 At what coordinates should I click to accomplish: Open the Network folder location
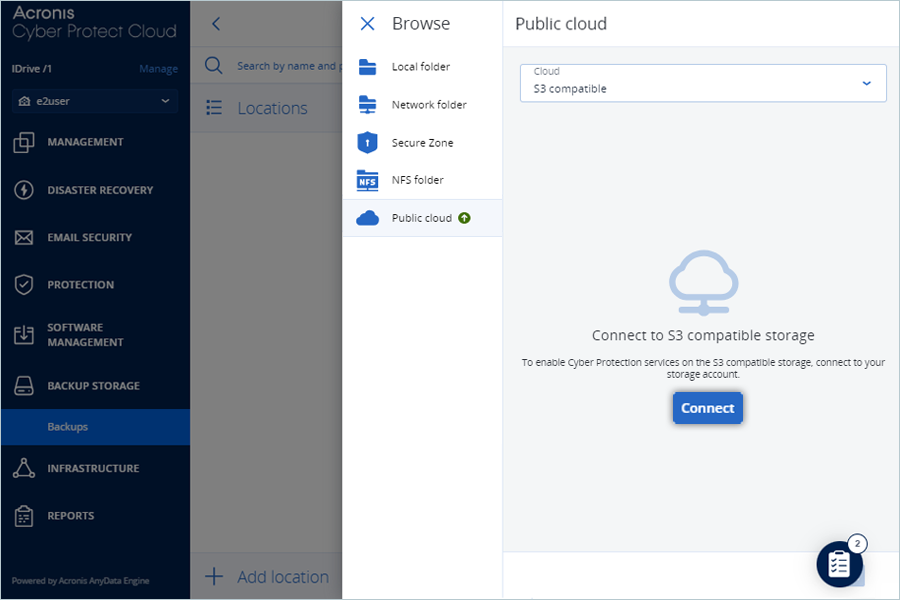(422, 104)
